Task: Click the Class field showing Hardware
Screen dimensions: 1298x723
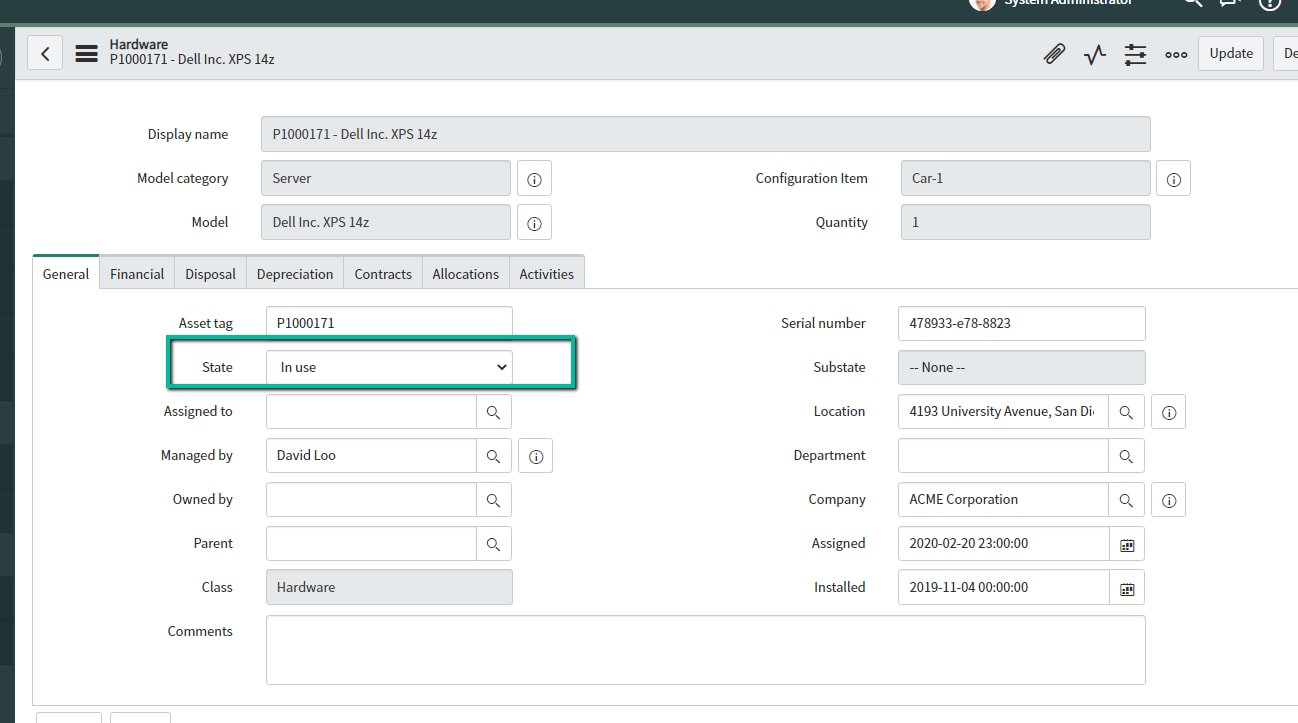Action: tap(389, 588)
